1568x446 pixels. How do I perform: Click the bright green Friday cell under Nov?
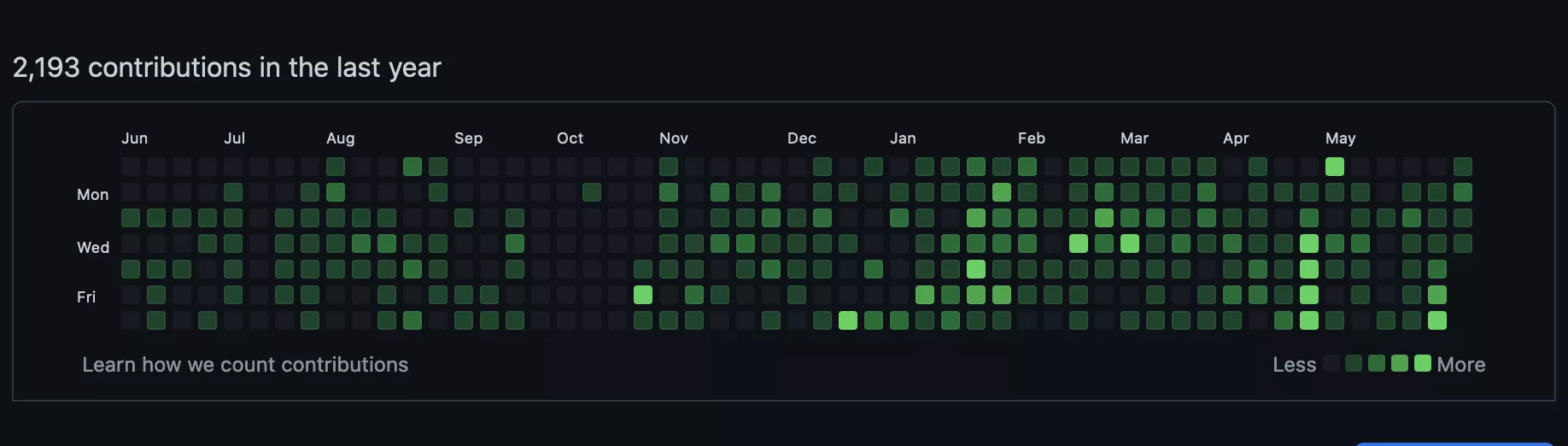643,295
